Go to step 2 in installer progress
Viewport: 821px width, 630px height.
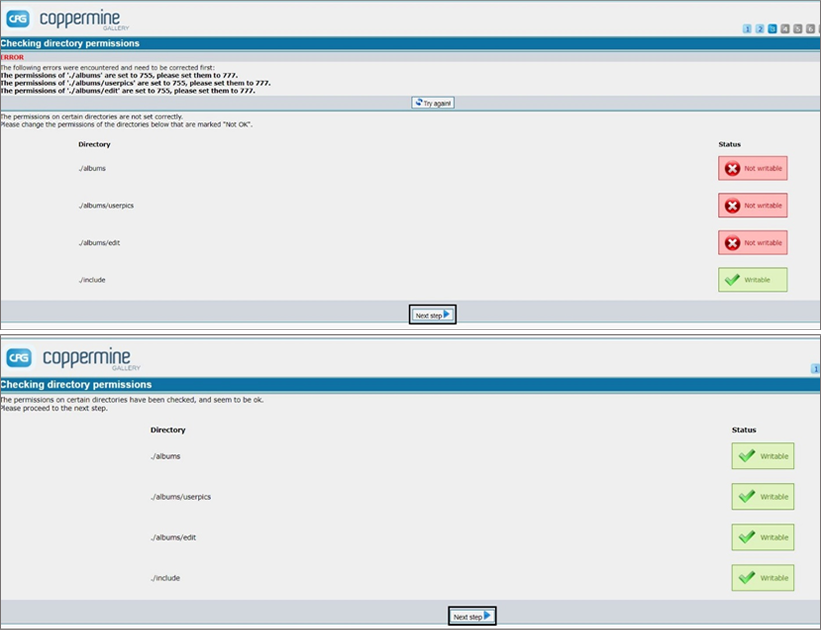759,29
